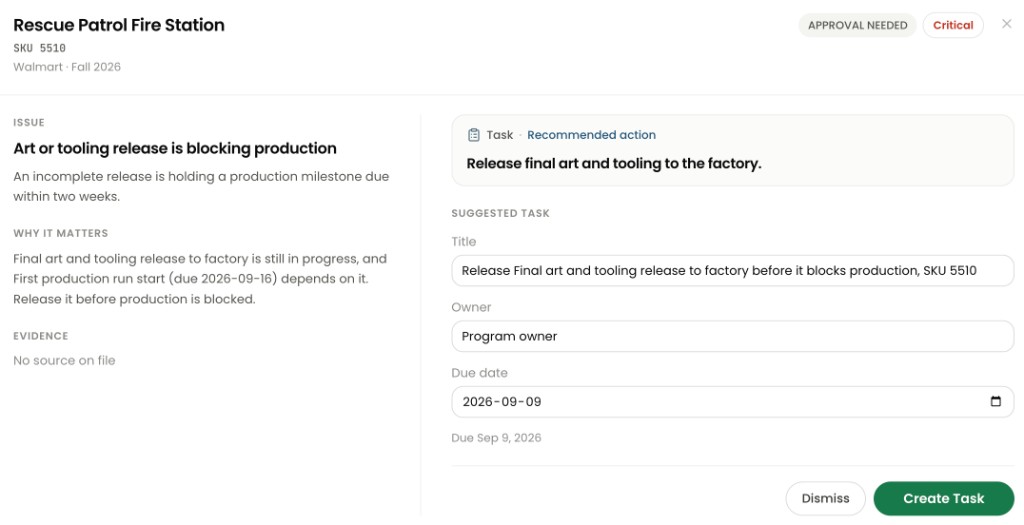1024x525 pixels.
Task: Open the calendar picker icon in Due date
Action: [995, 402]
